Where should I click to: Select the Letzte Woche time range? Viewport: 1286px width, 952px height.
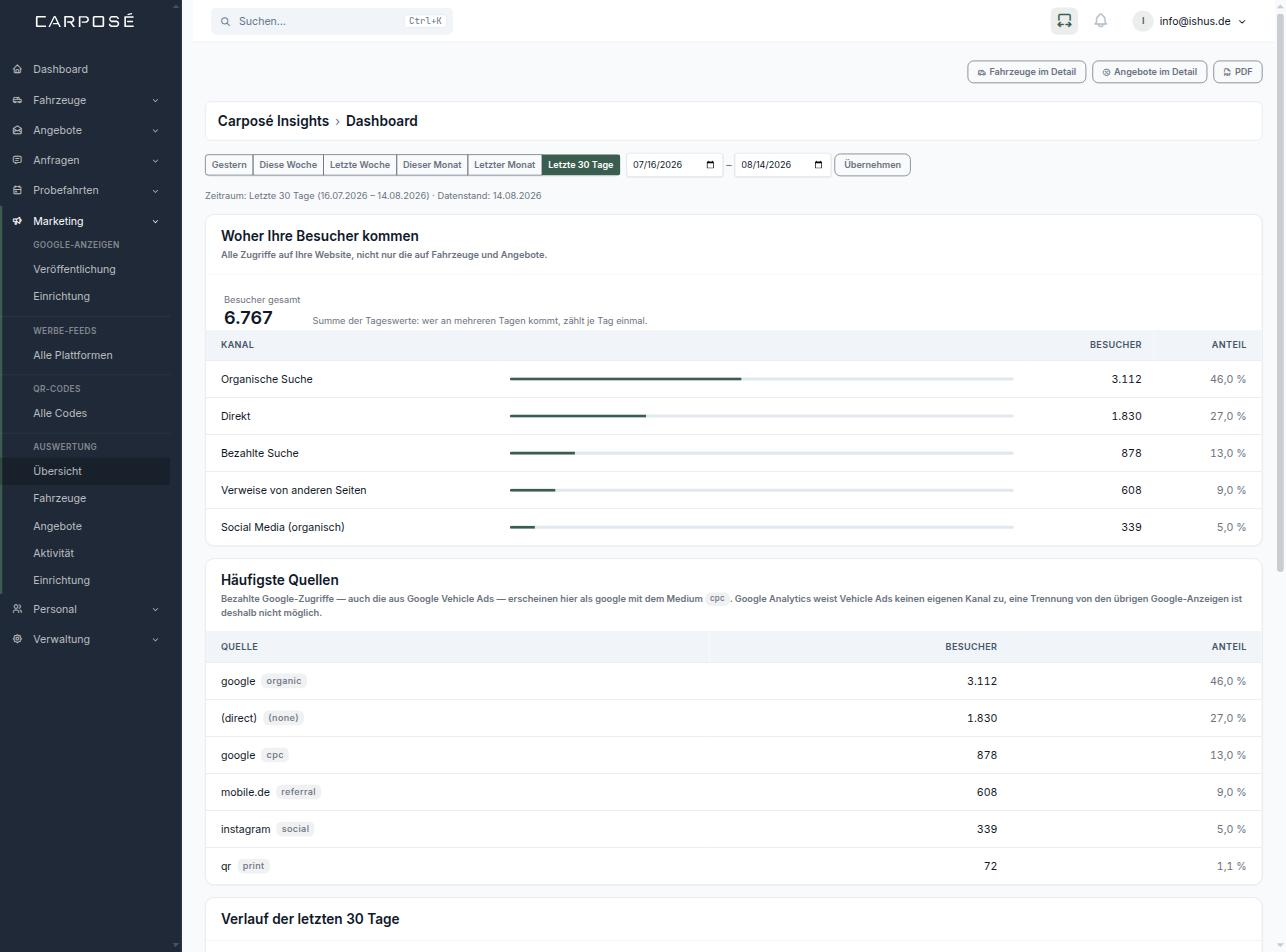(x=360, y=165)
